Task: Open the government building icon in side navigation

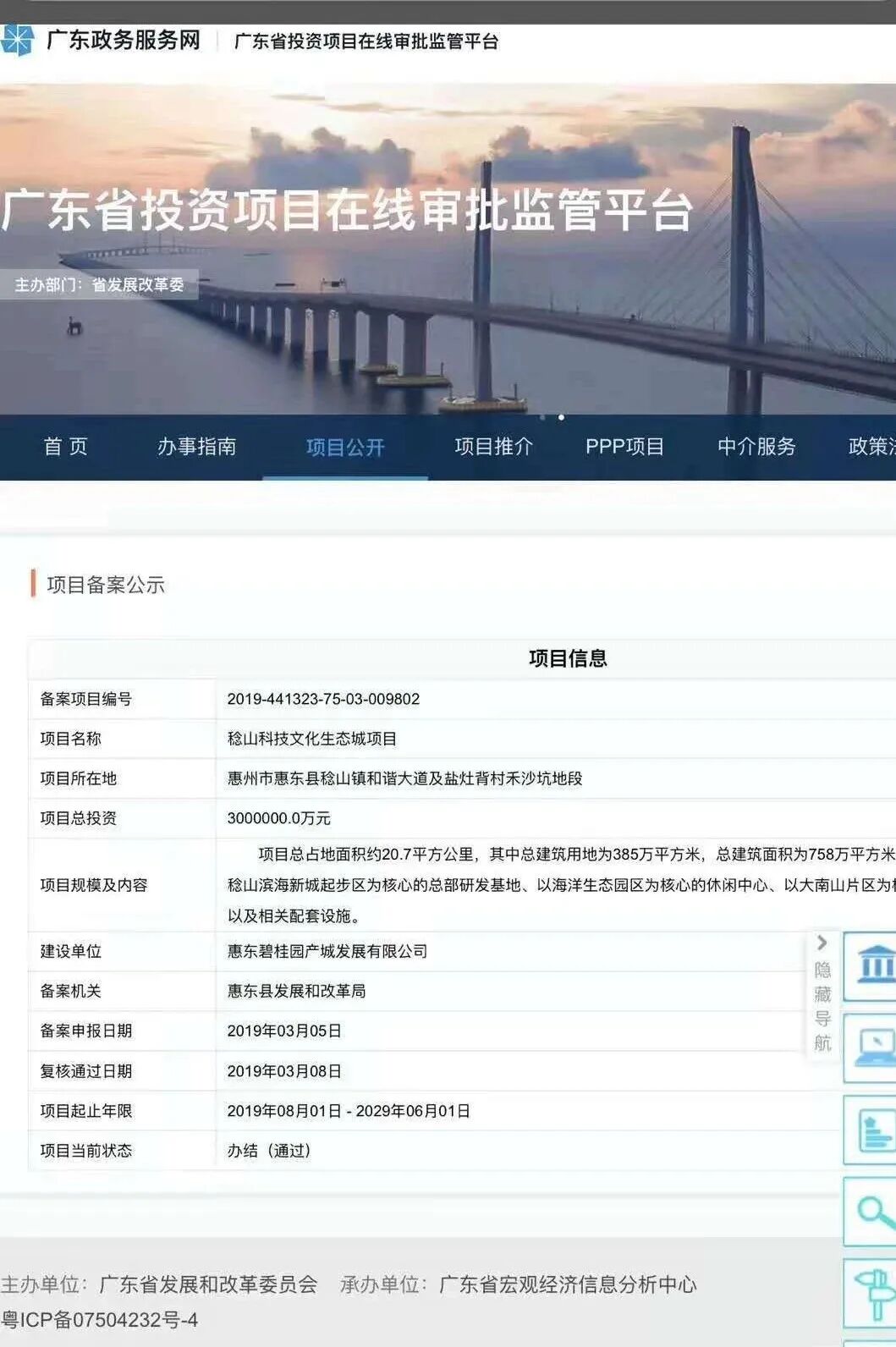Action: 871,965
